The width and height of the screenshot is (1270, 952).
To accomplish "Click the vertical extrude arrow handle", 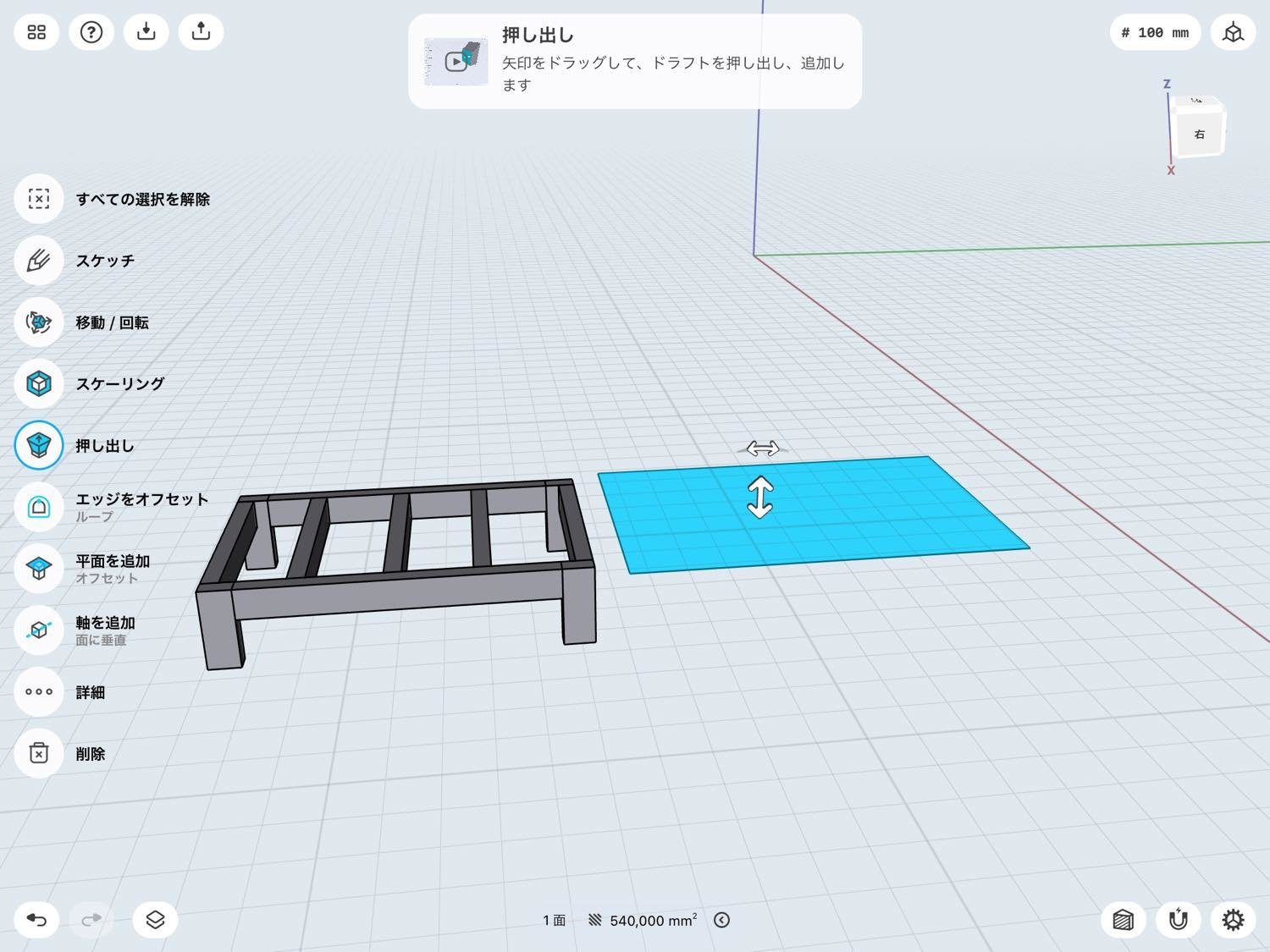I will 760,498.
